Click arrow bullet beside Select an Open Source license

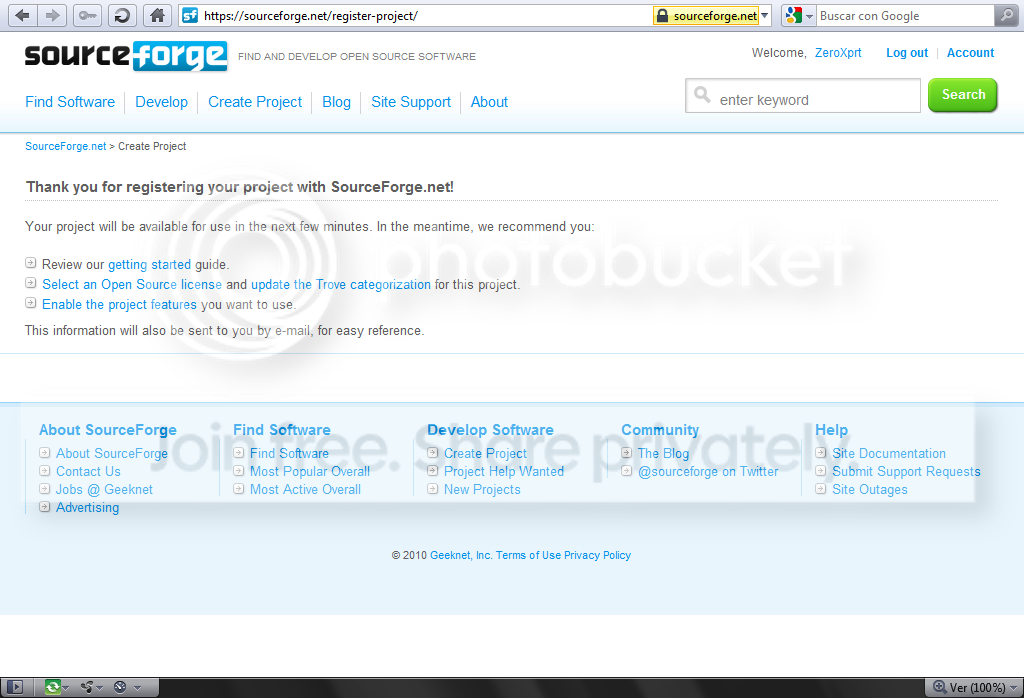(31, 283)
